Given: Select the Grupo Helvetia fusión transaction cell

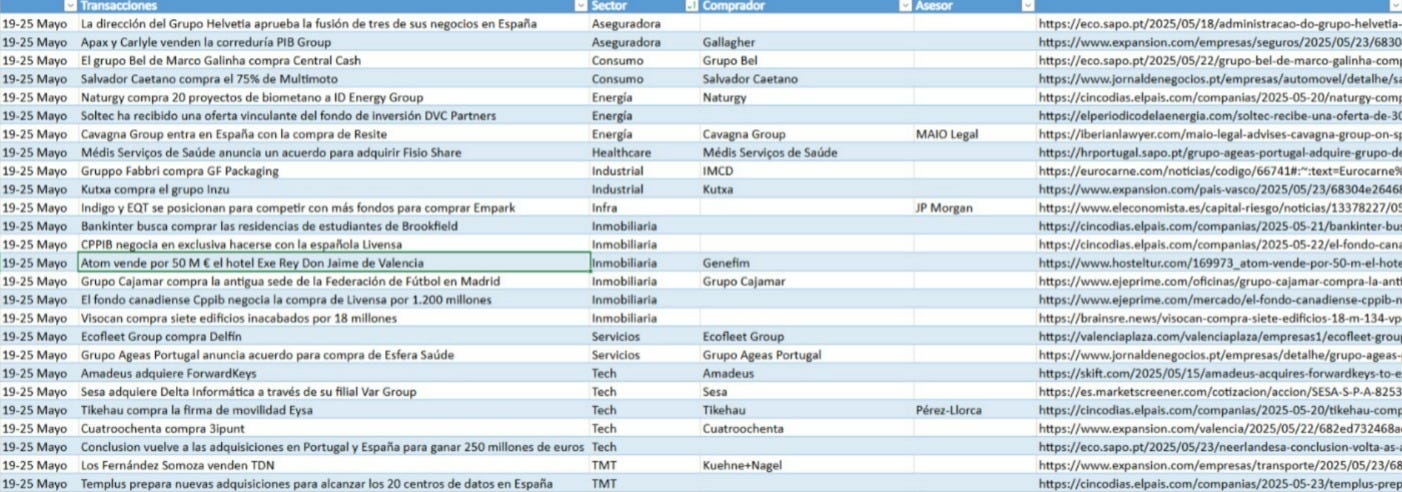Looking at the screenshot, I should click(x=334, y=23).
